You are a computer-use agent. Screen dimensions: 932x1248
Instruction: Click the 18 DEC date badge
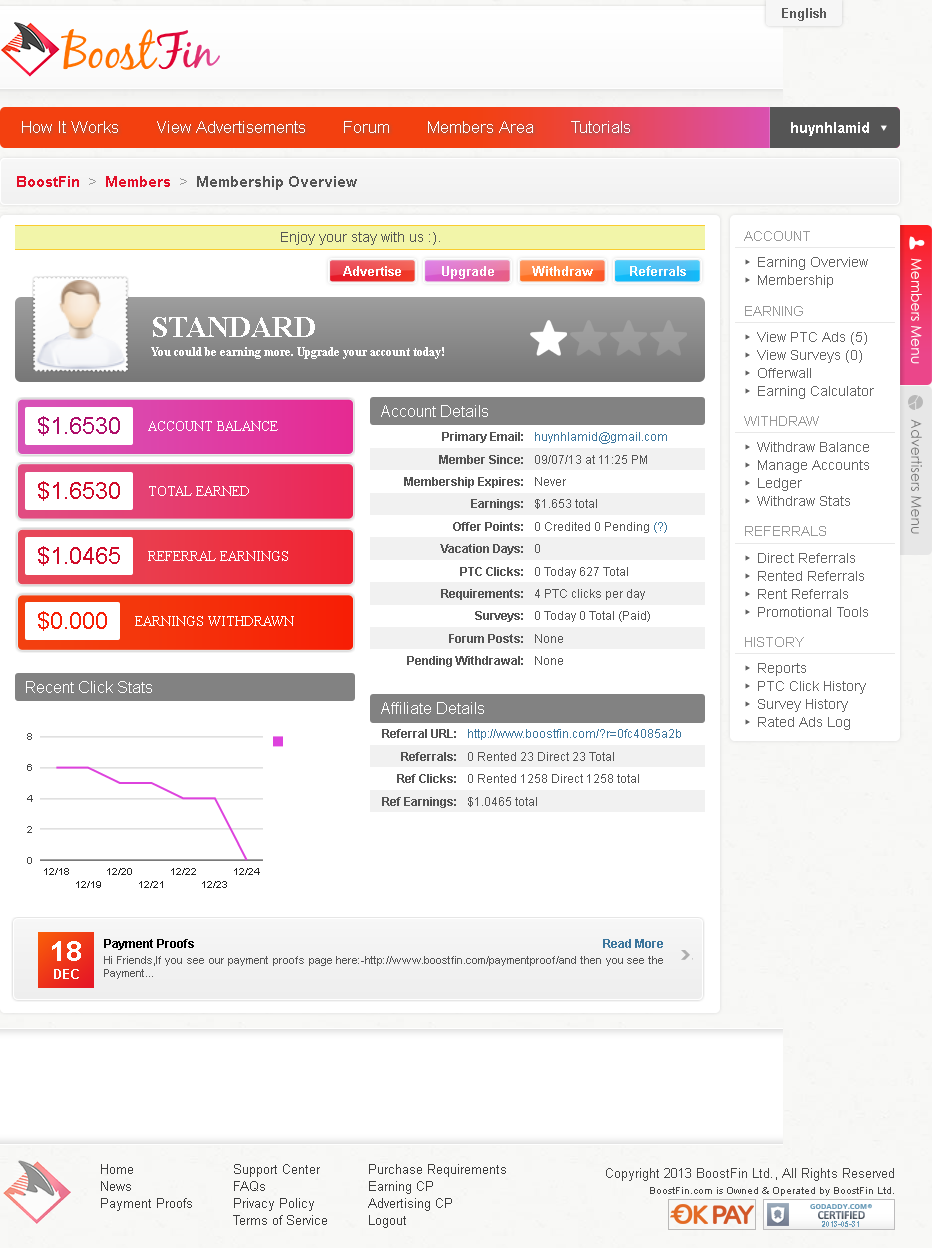(x=66, y=960)
